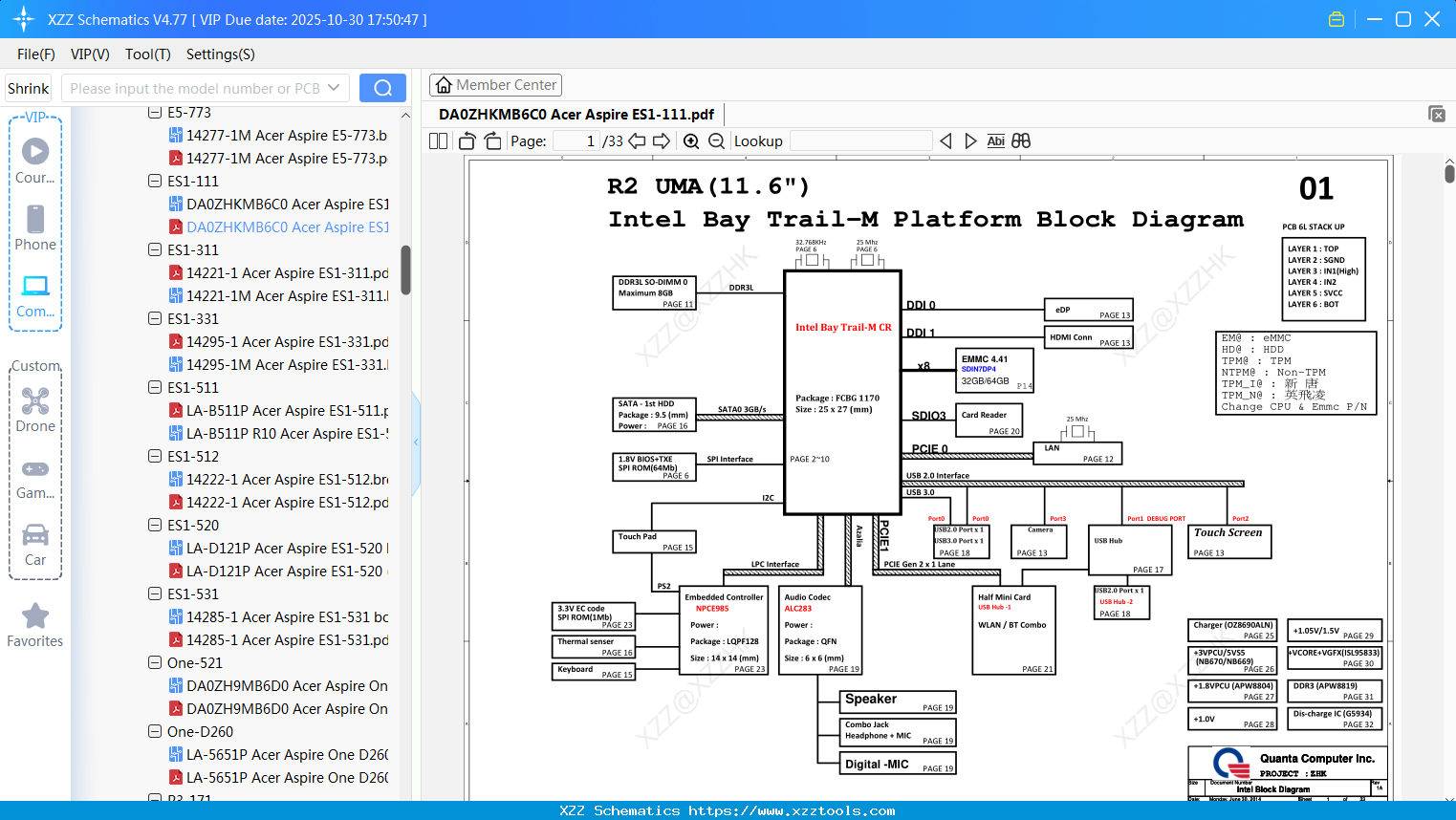Viewport: 1456px width, 820px height.
Task: Go to the previous page arrow
Action: [637, 141]
